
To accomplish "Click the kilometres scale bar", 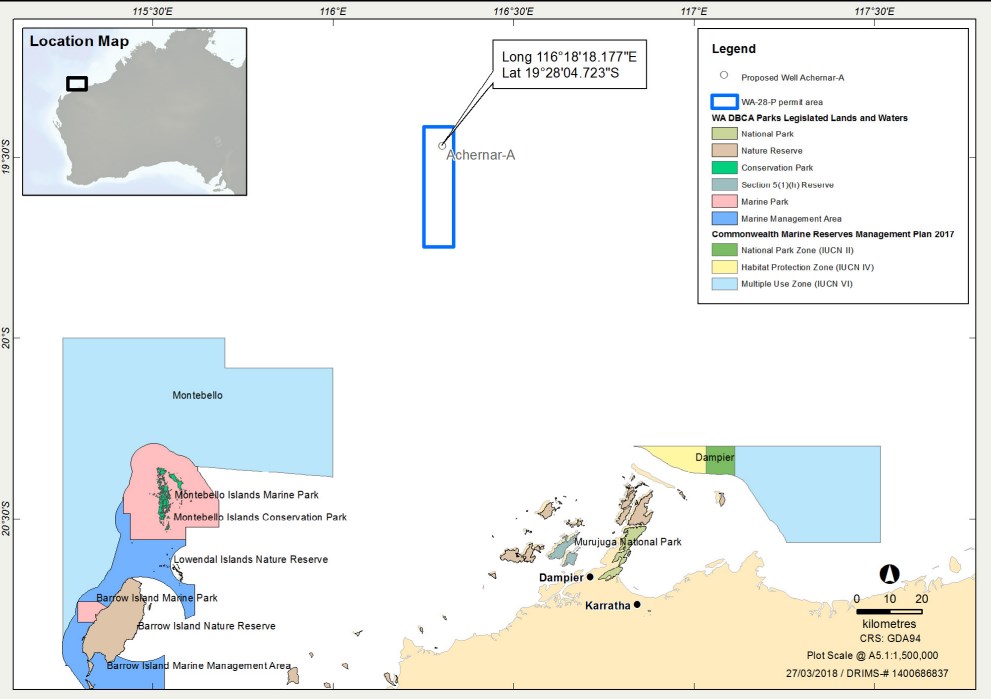I will coord(889,610).
